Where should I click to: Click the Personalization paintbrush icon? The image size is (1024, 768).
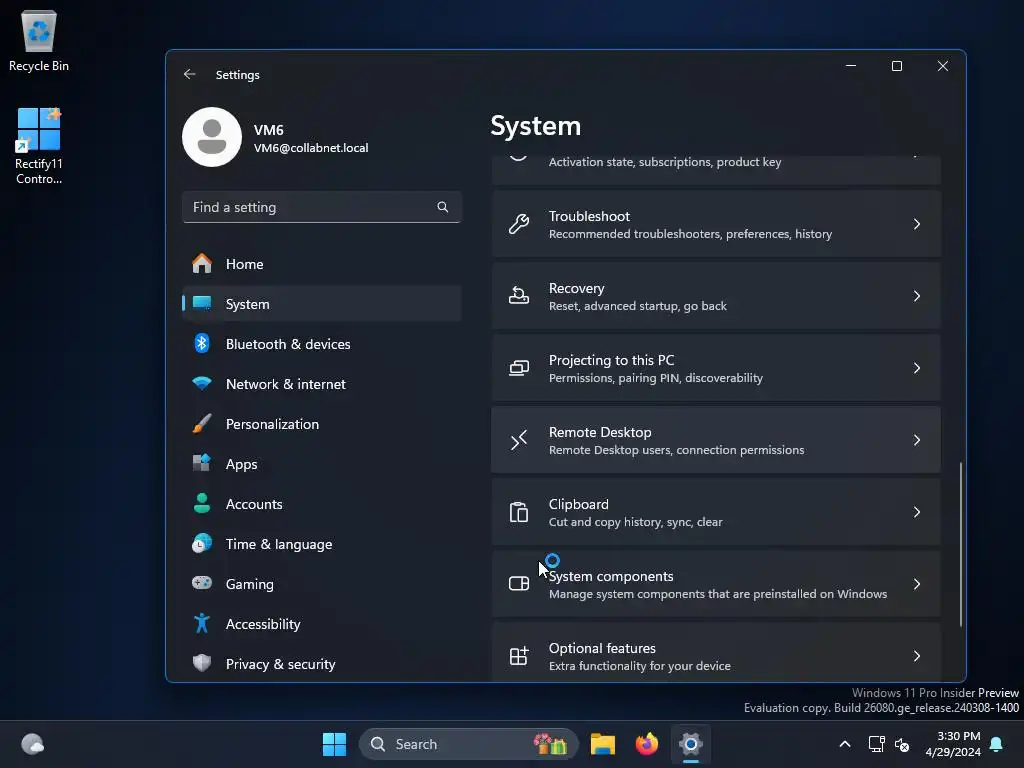(202, 424)
